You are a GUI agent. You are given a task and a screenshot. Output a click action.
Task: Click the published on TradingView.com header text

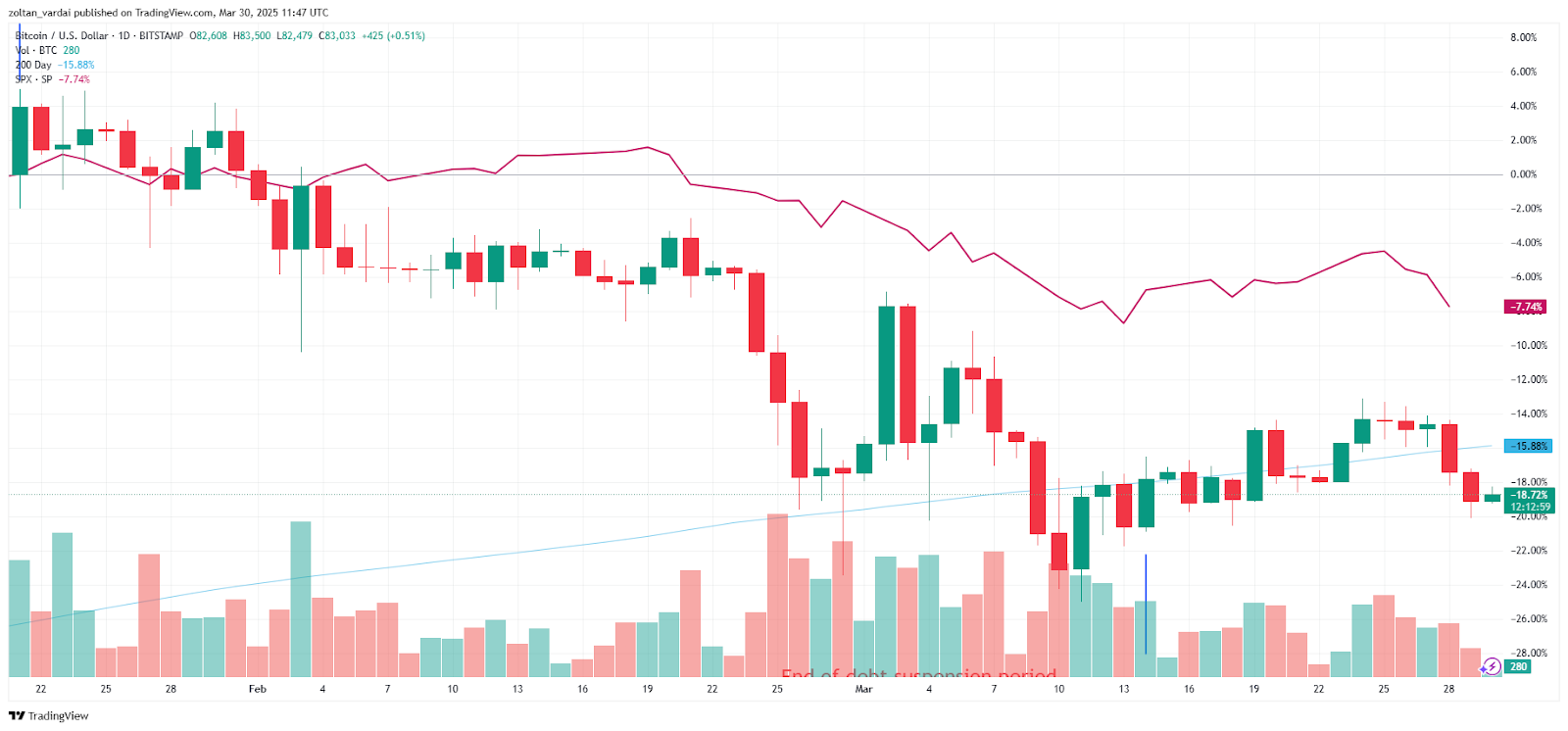tap(168, 13)
